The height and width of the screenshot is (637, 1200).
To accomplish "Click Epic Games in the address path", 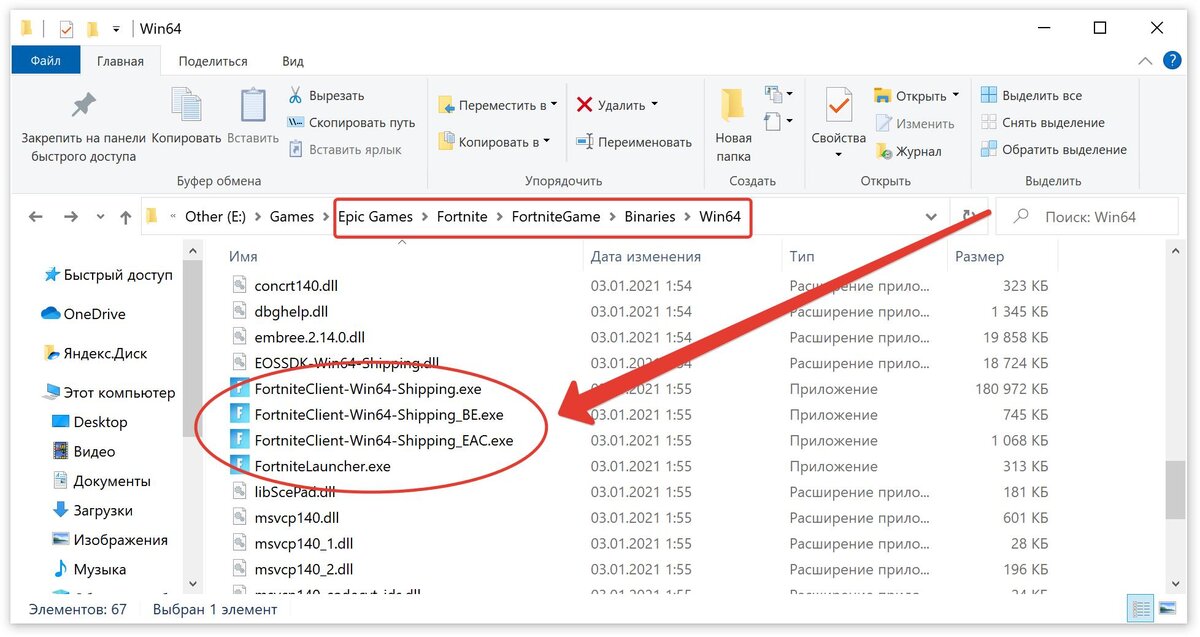I will click(x=376, y=216).
